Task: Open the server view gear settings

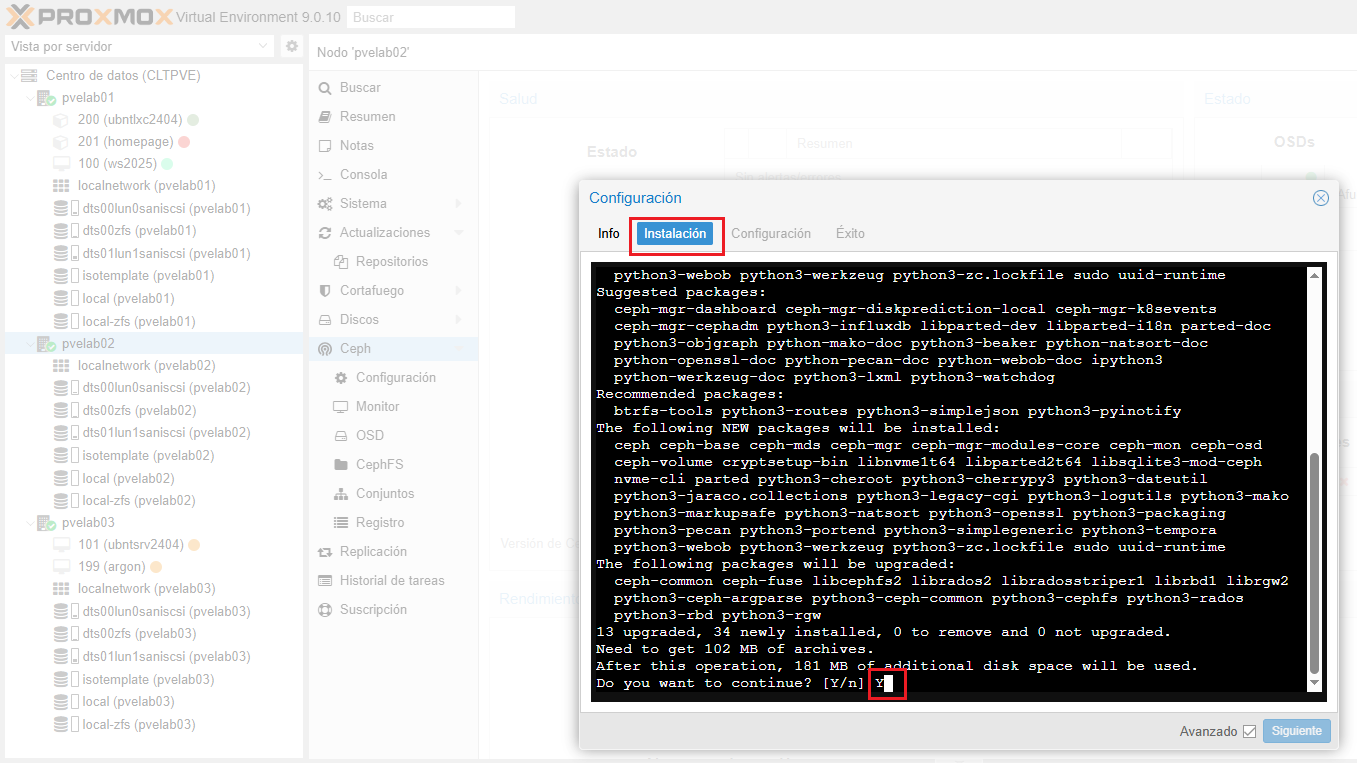Action: point(291,46)
